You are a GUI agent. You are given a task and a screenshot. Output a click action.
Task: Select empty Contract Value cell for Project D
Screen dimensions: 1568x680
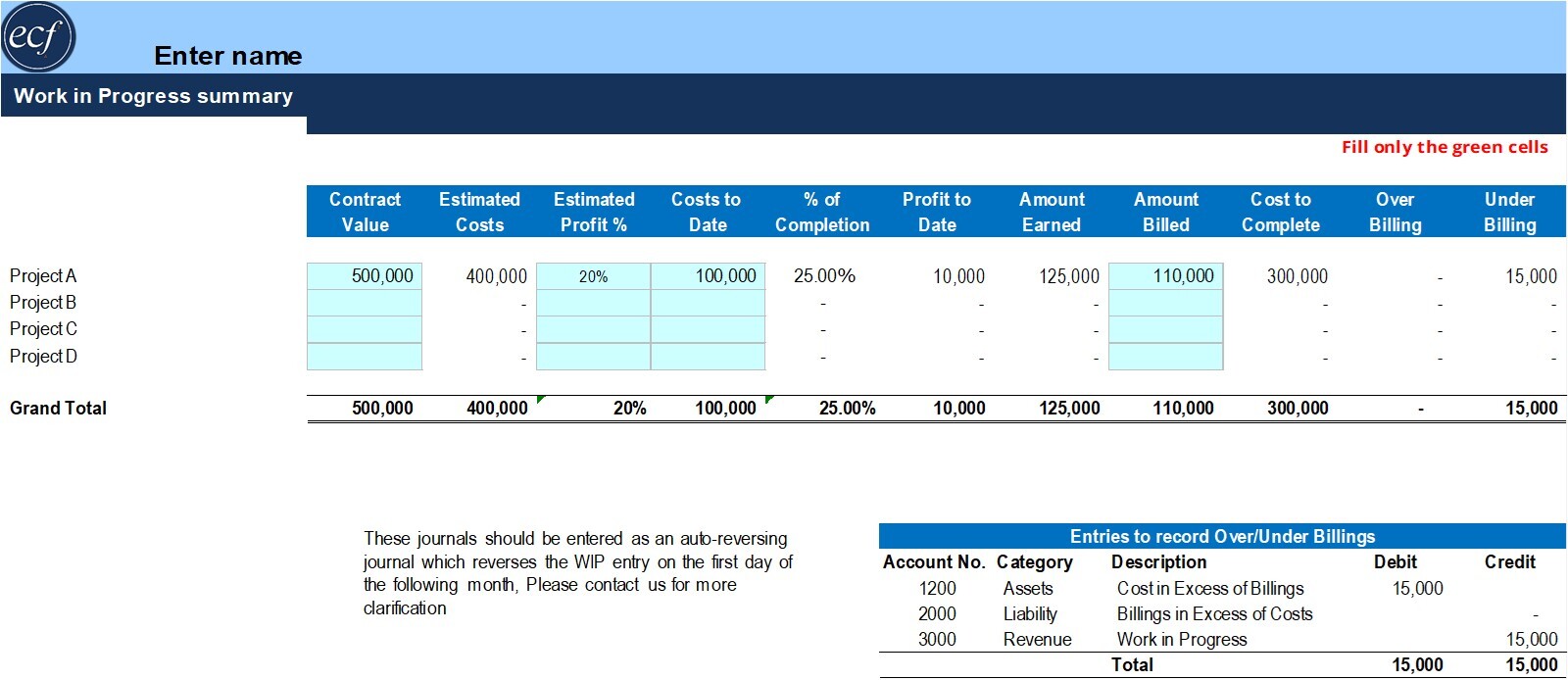(x=365, y=357)
